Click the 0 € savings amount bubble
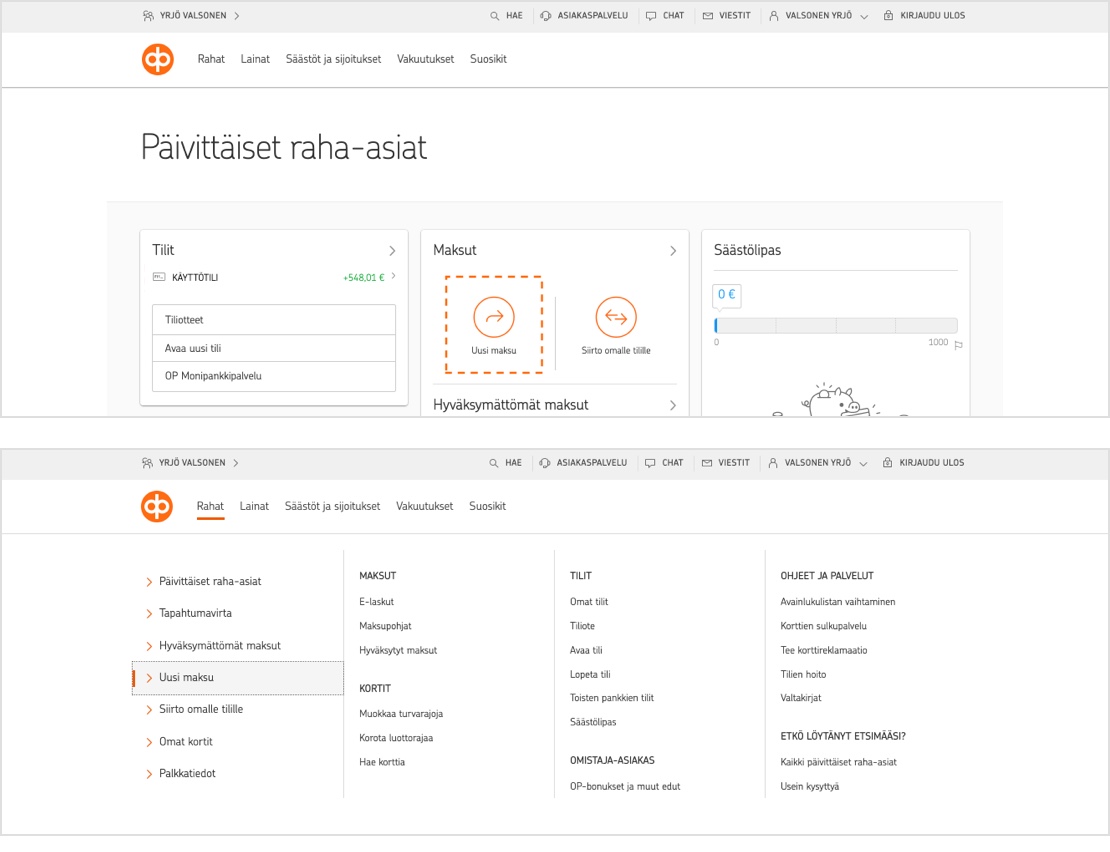 tap(727, 295)
